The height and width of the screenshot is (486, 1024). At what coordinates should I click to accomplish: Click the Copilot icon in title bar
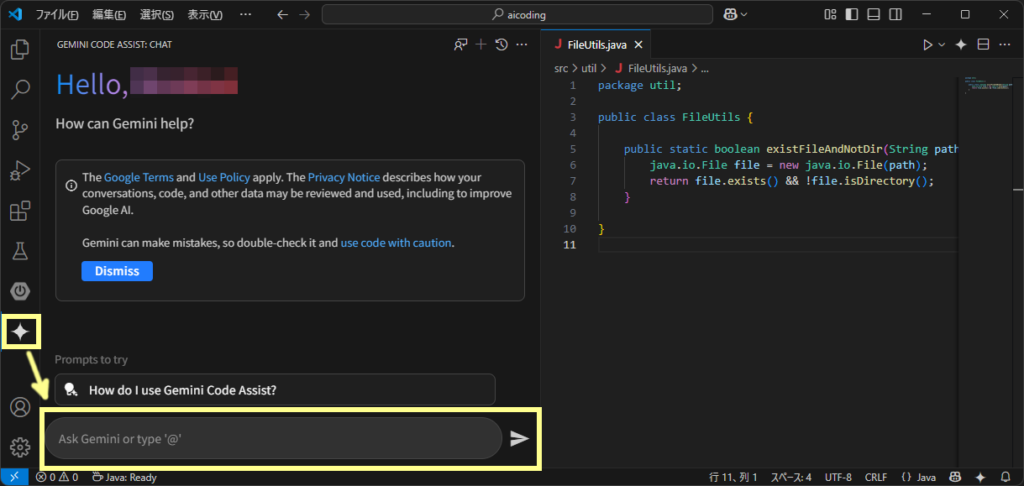[x=730, y=14]
